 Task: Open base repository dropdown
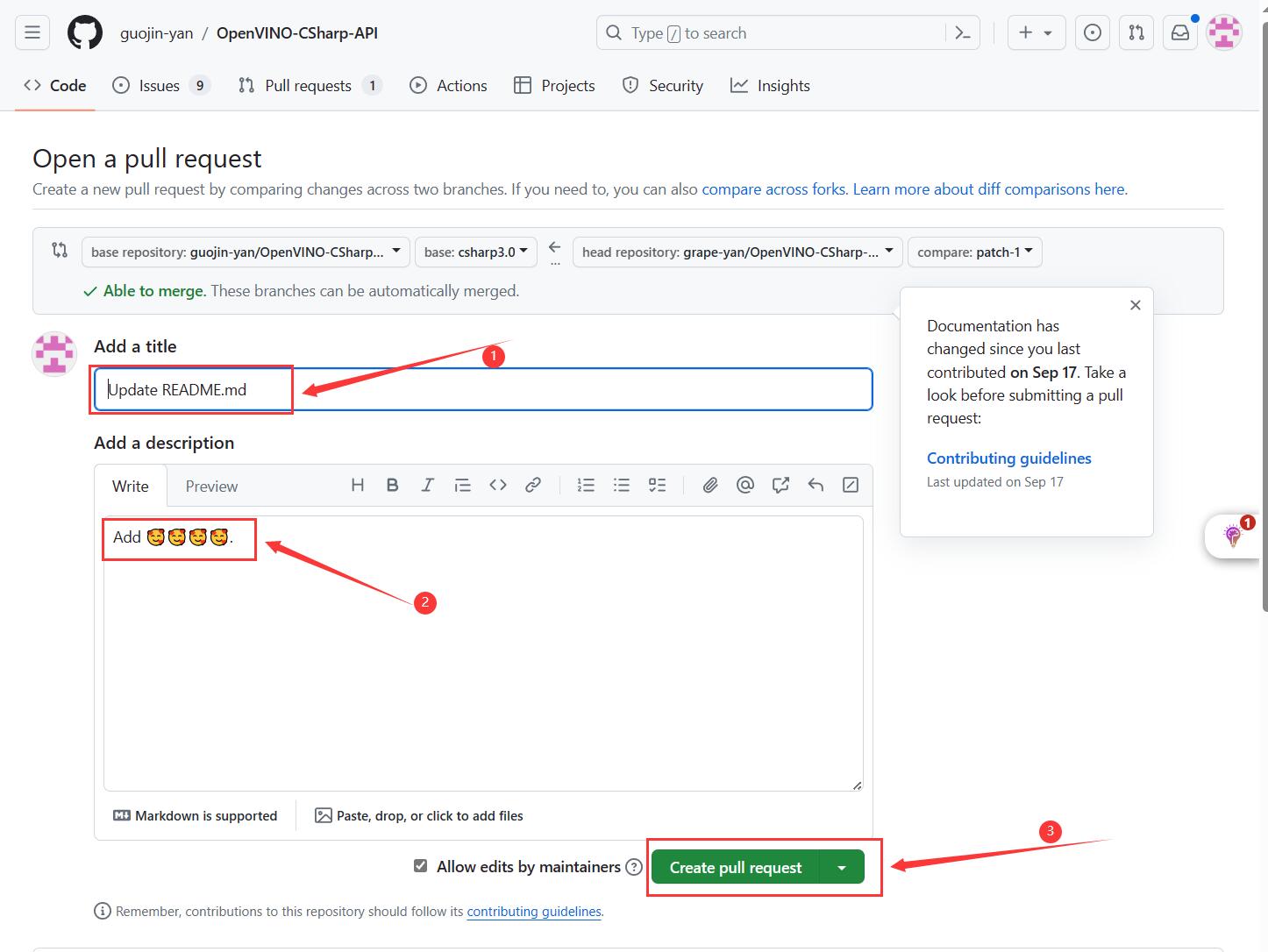[x=246, y=252]
